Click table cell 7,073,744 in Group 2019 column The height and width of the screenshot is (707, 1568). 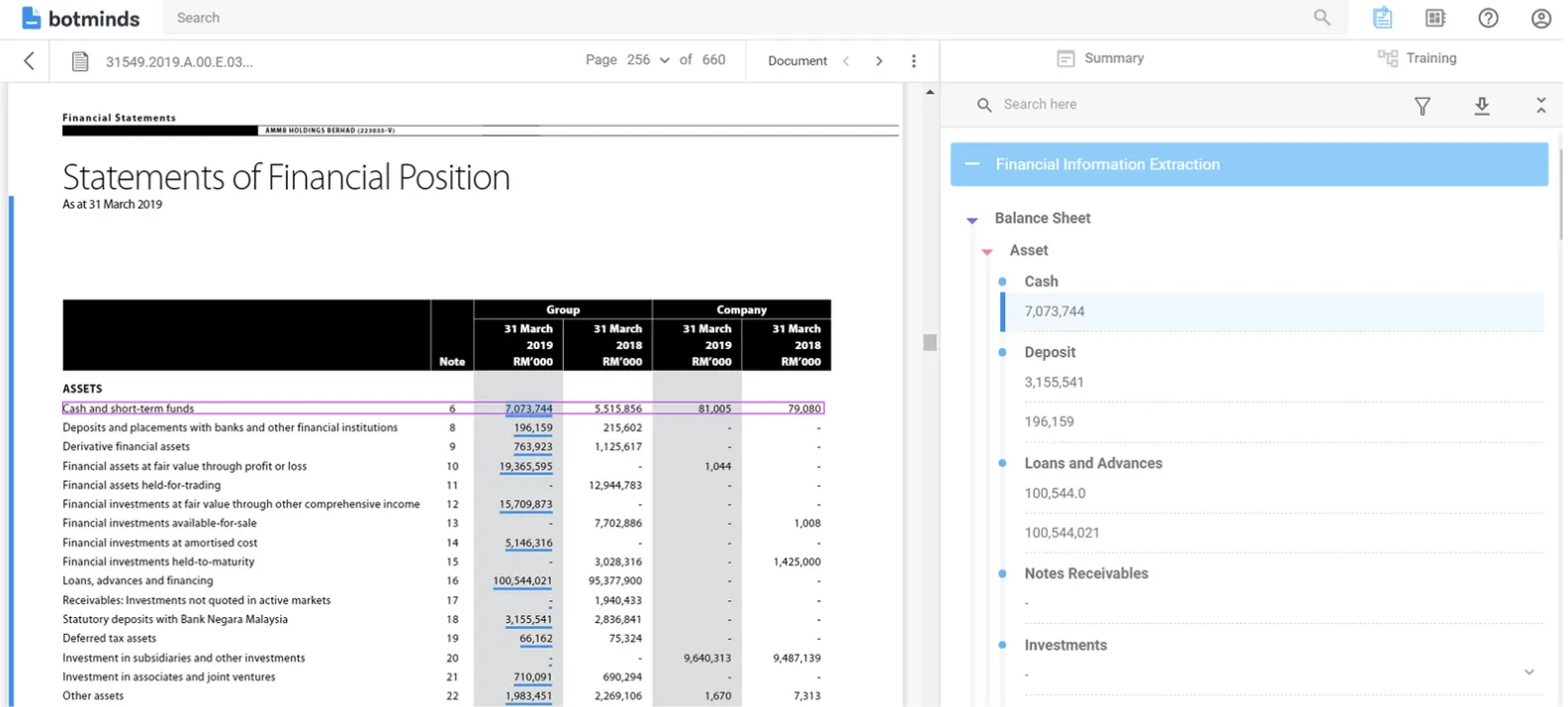coord(528,408)
